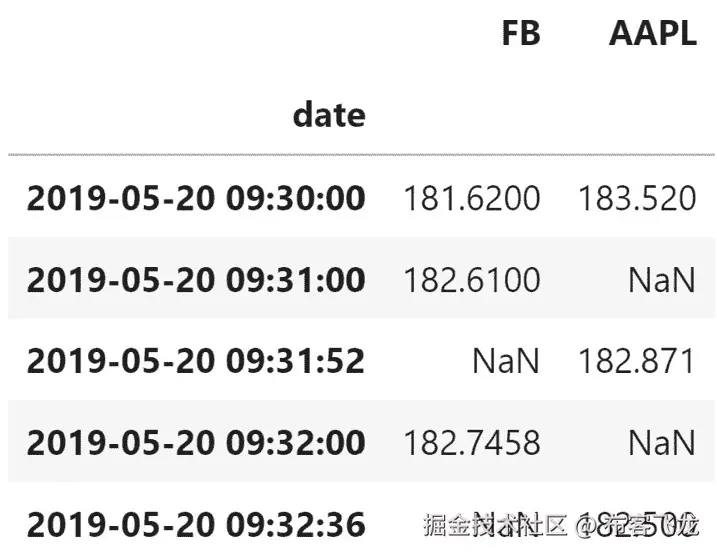Screen dimensions: 717x556
Task: Click the AAPL NaN cell at 09:32:00
Action: (661, 442)
